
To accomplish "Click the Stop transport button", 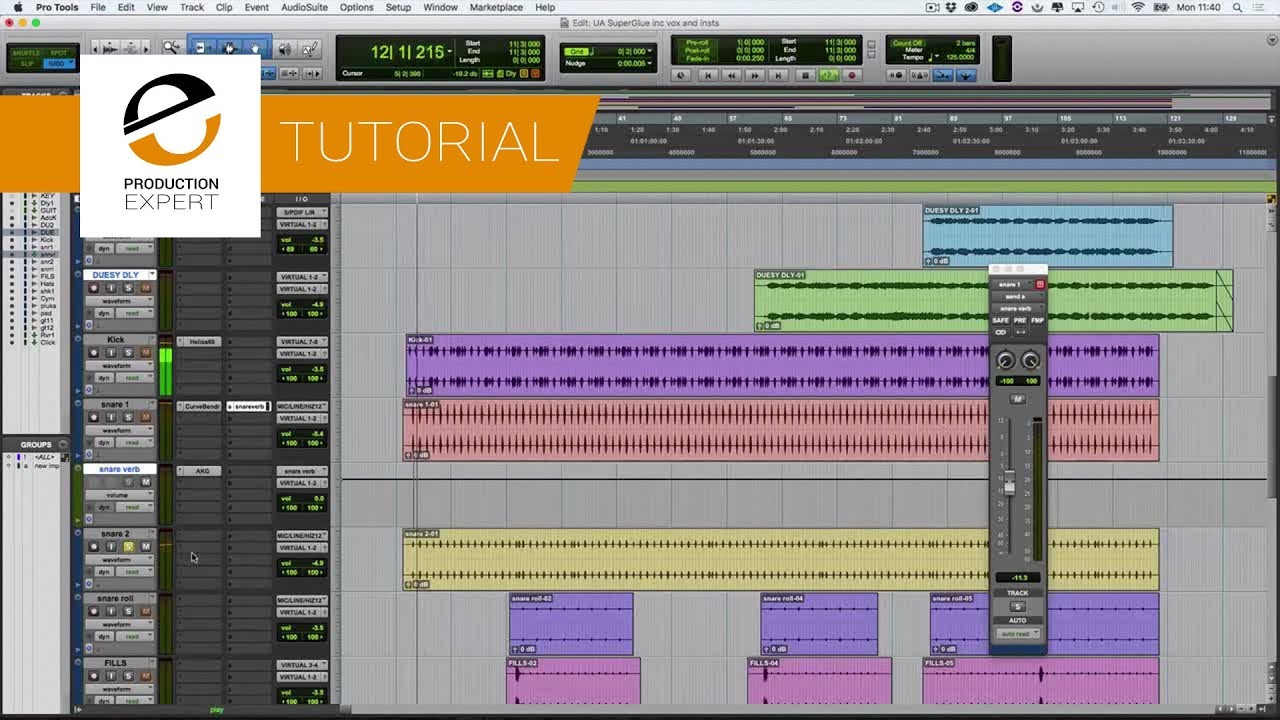I will click(804, 75).
